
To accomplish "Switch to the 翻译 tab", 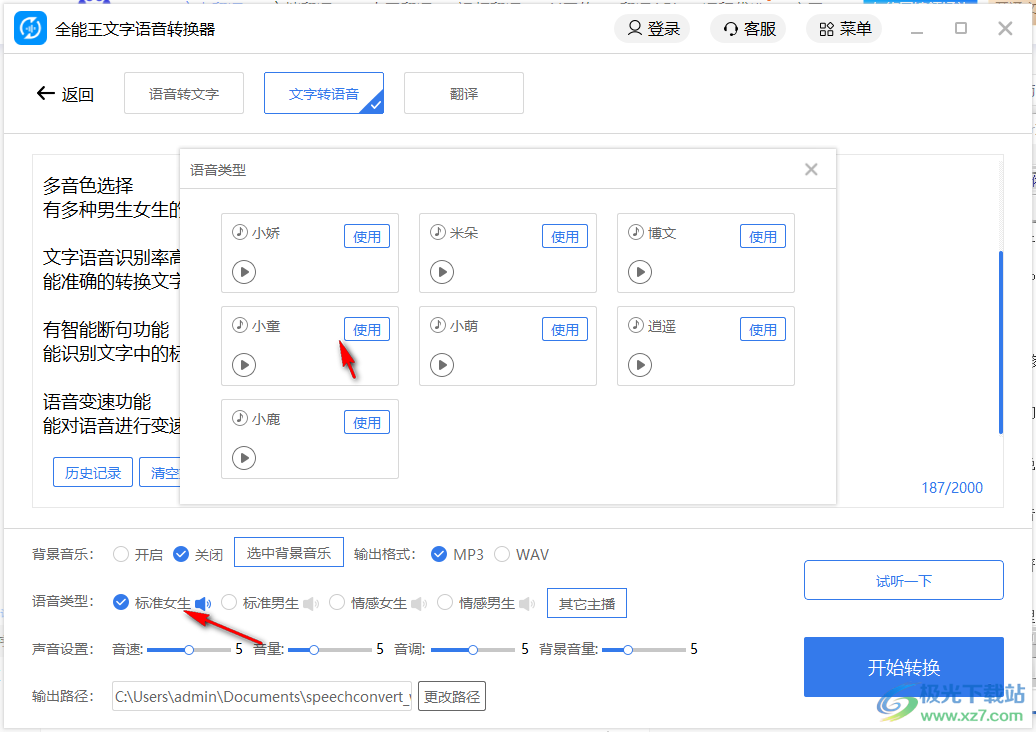I will pos(463,93).
